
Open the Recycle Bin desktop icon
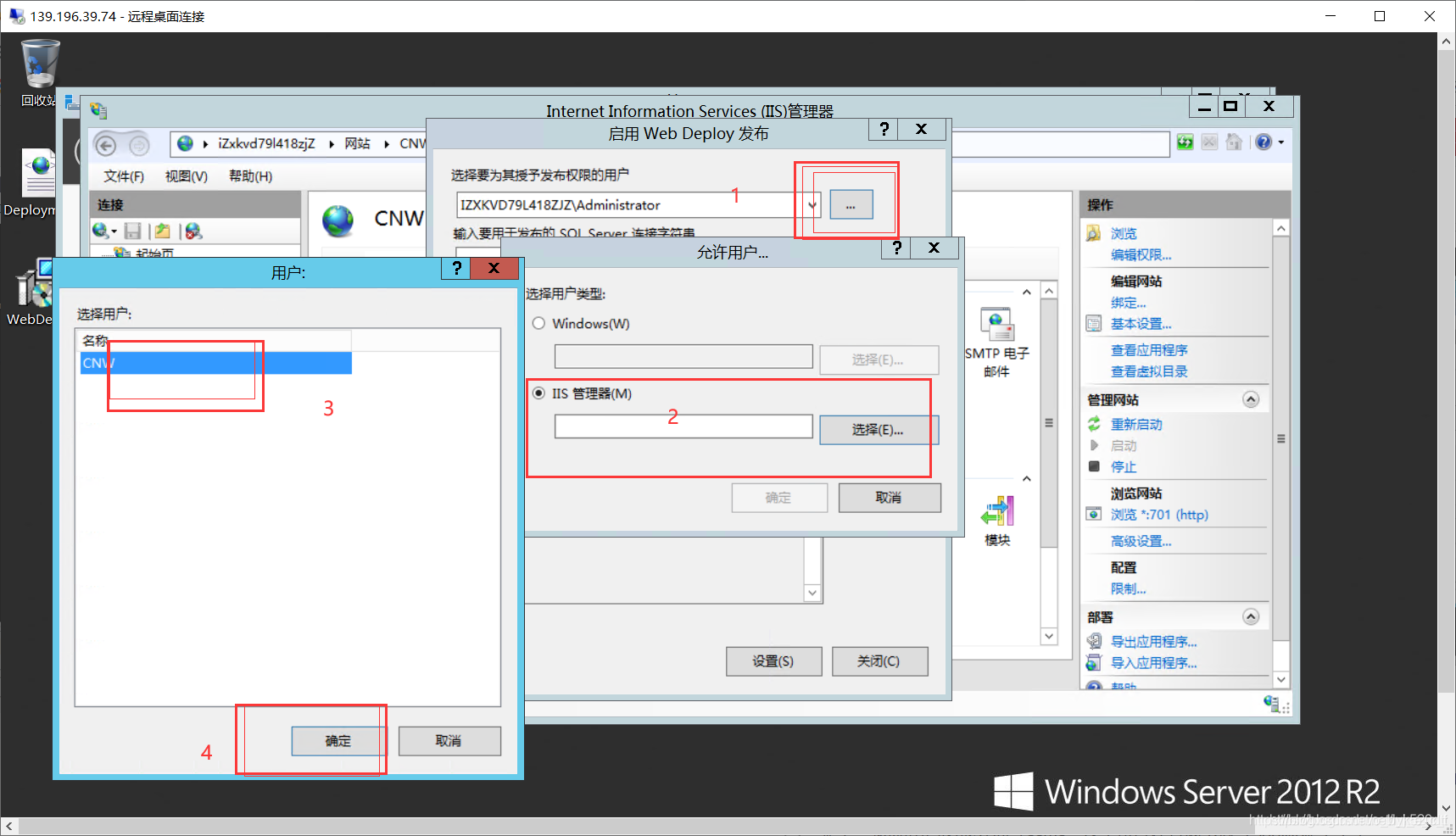(x=39, y=64)
